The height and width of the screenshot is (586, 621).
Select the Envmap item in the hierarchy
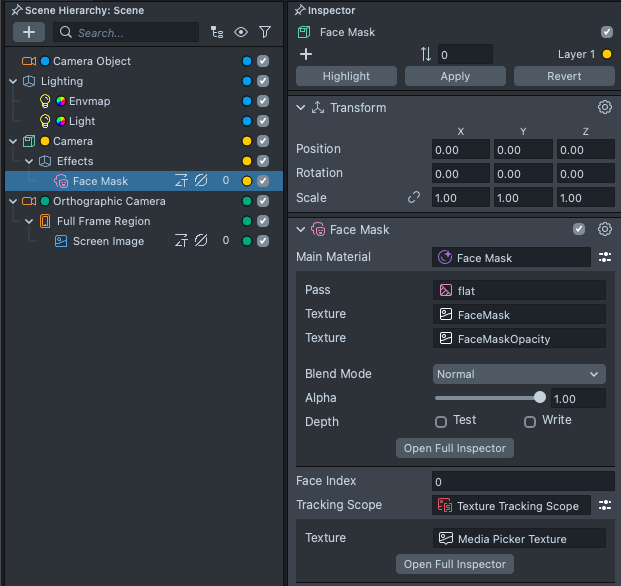pyautogui.click(x=88, y=101)
